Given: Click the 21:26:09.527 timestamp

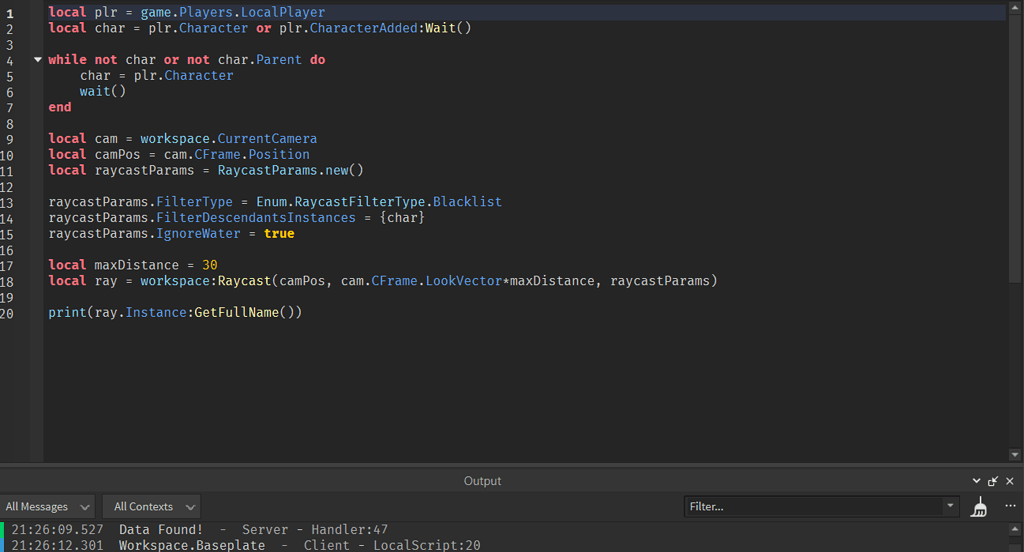Looking at the screenshot, I should (57, 529).
